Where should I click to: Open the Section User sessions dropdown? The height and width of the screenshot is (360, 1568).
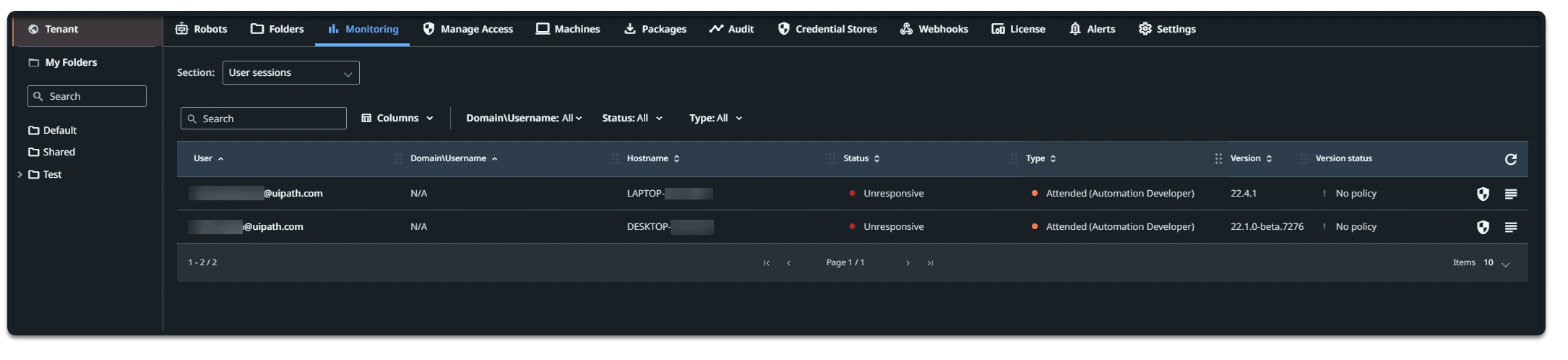click(x=290, y=72)
